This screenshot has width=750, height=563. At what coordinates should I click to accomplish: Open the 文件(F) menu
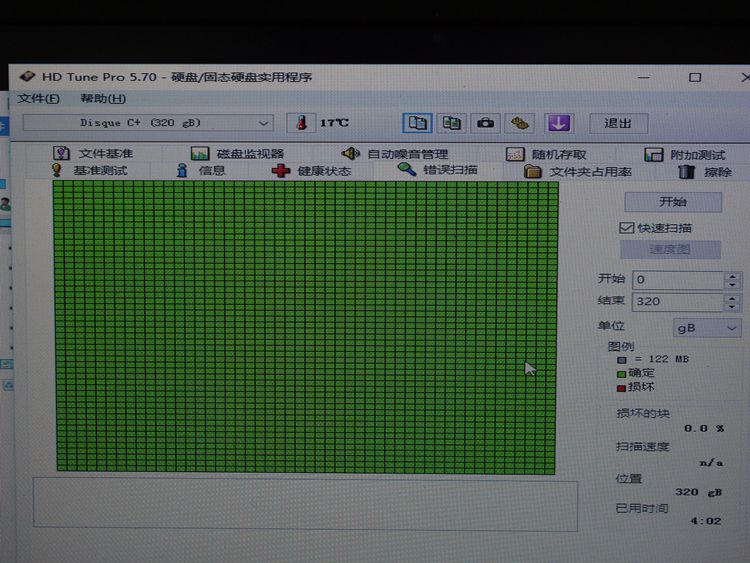pyautogui.click(x=38, y=99)
